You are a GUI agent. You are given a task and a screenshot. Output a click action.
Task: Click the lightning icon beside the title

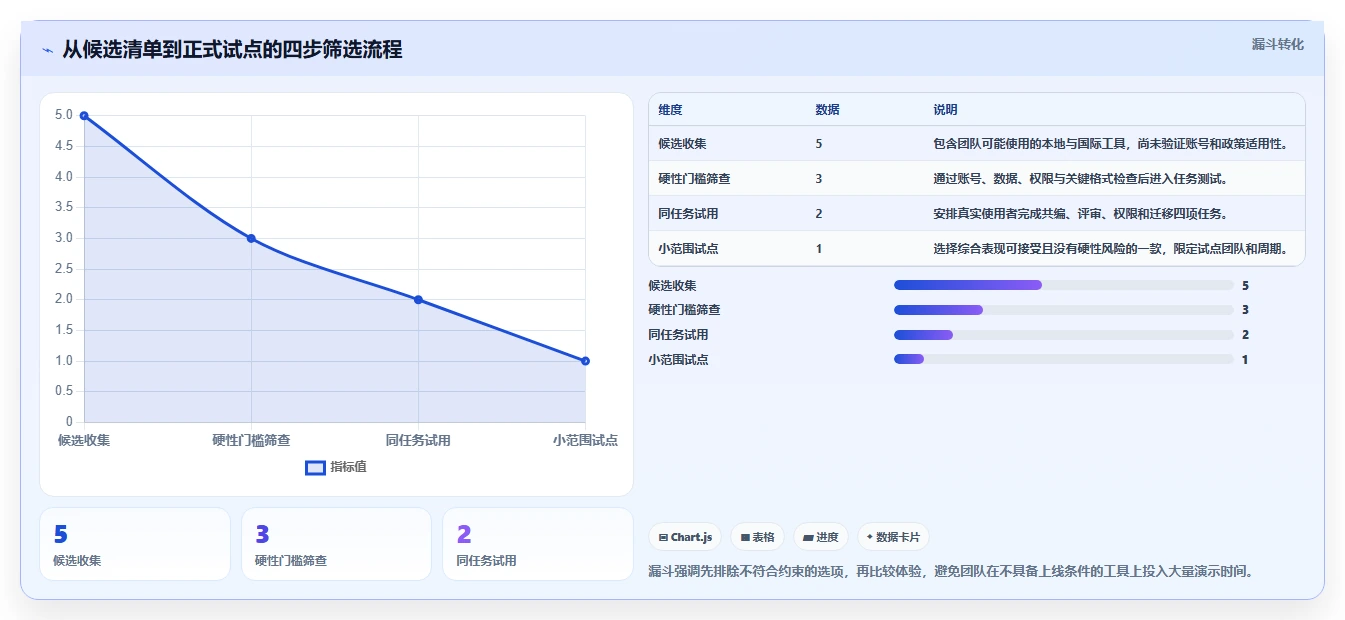pos(47,50)
